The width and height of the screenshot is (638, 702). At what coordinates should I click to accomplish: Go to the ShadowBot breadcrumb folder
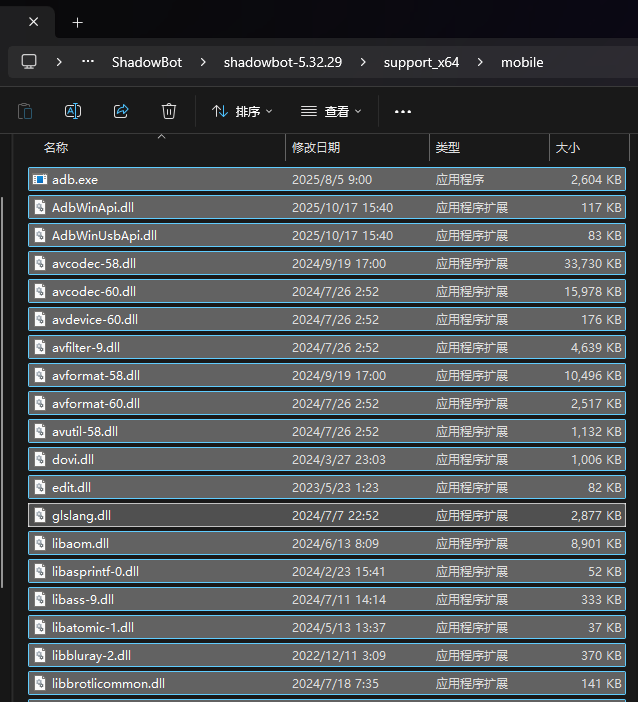(x=147, y=62)
